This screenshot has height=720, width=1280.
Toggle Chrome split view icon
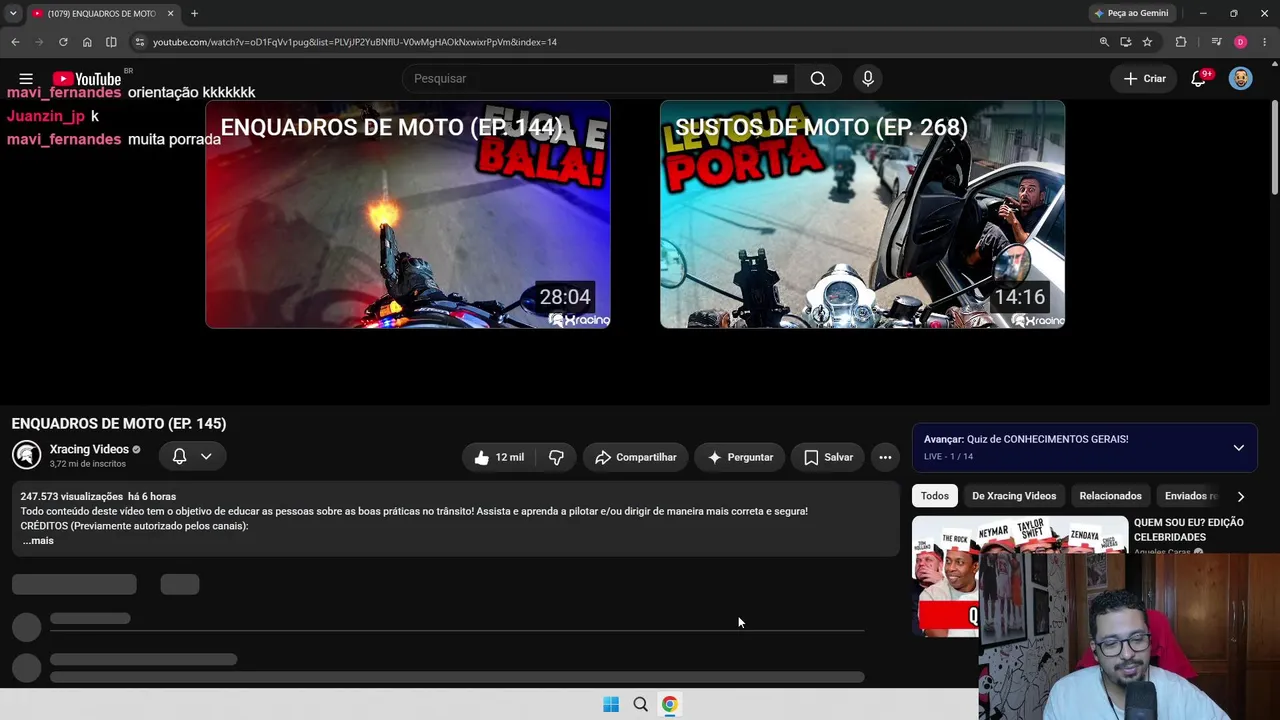pos(111,42)
